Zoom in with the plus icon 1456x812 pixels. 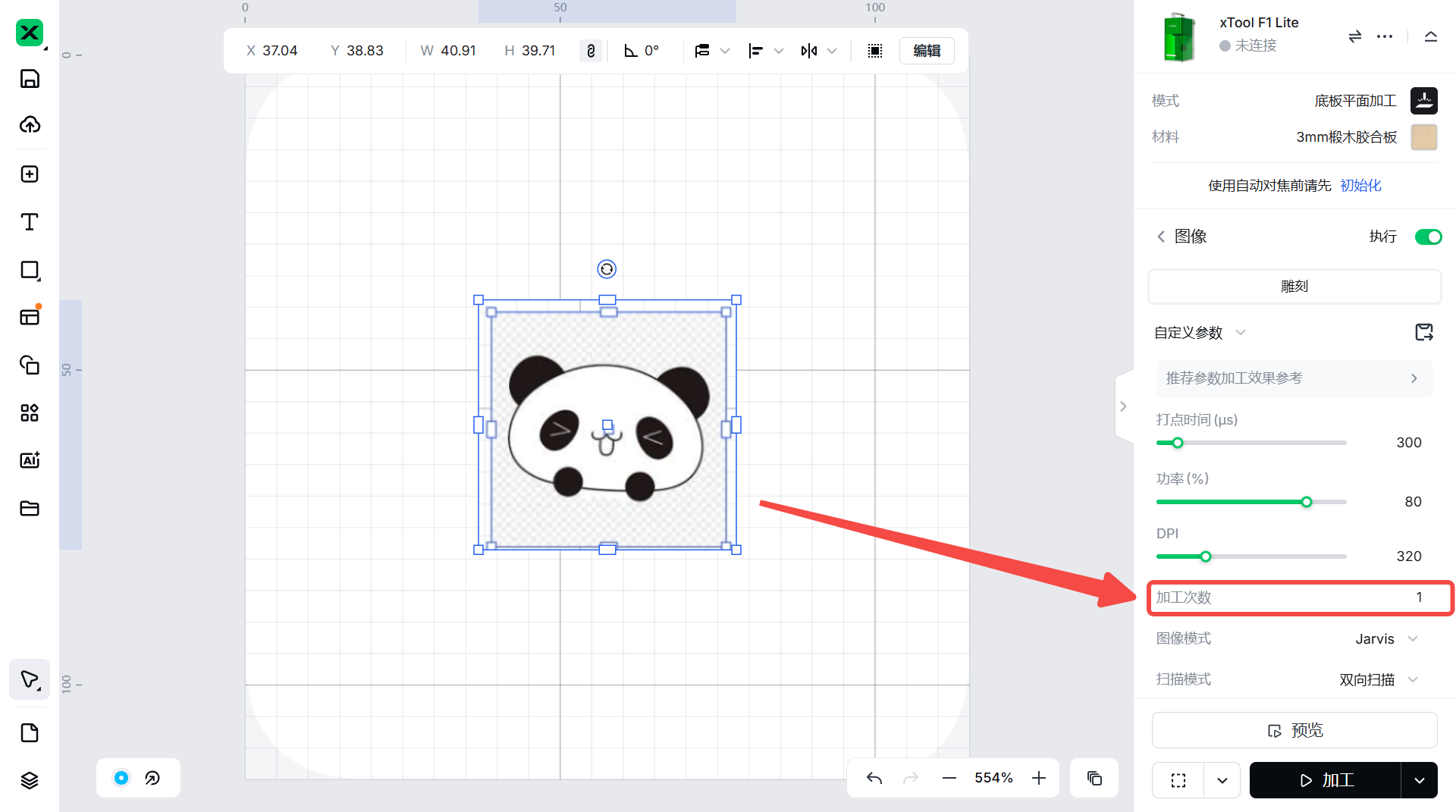pyautogui.click(x=1039, y=778)
